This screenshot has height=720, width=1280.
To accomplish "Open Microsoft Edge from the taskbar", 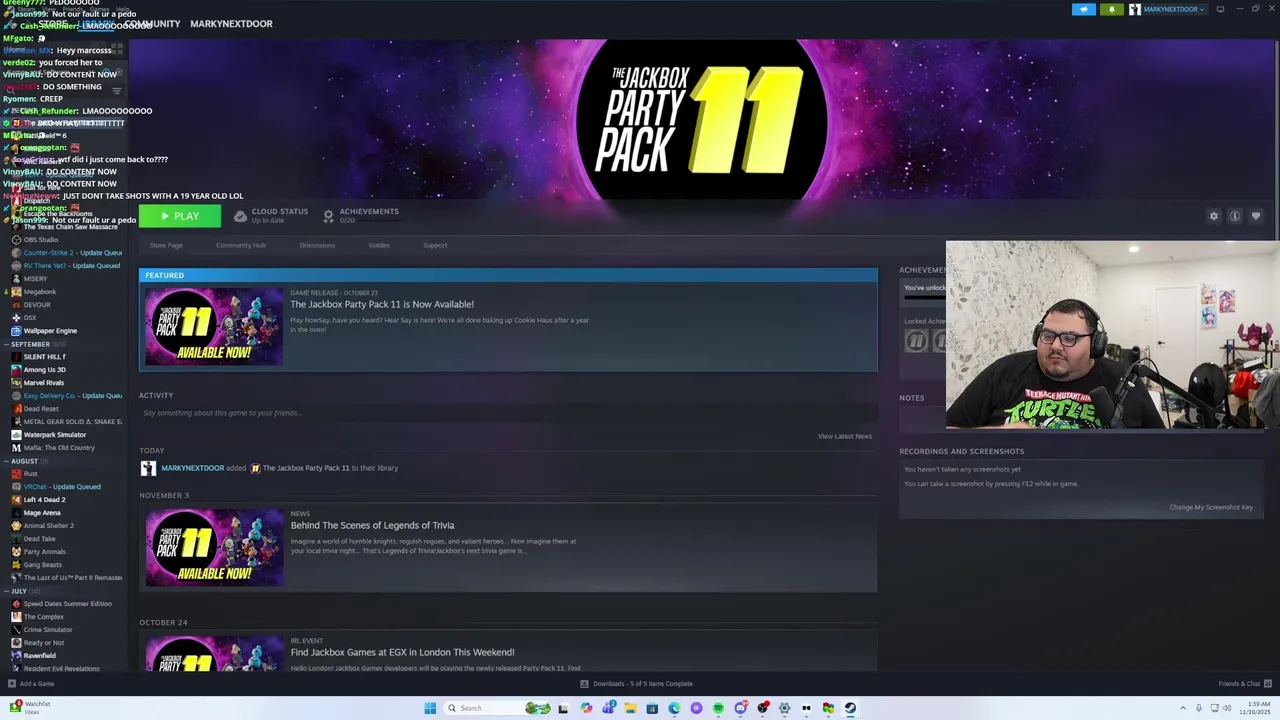I will pyautogui.click(x=674, y=708).
